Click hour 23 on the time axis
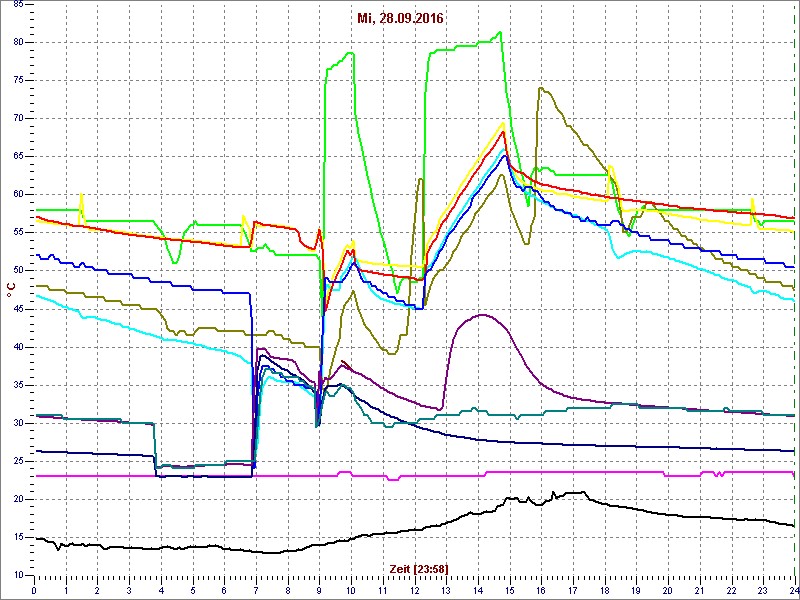 coord(763,591)
